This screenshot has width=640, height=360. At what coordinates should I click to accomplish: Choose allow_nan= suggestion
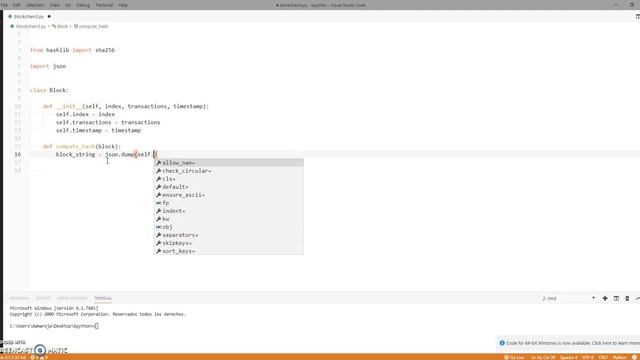tap(229, 163)
